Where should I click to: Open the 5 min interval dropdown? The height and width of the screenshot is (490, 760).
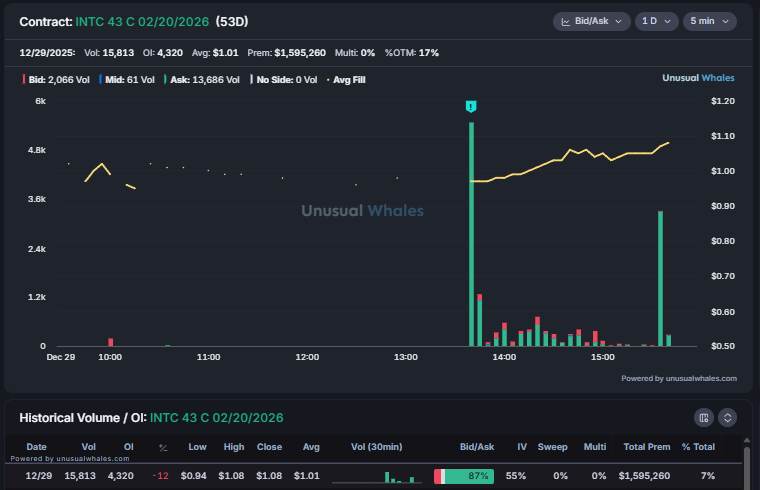point(710,21)
